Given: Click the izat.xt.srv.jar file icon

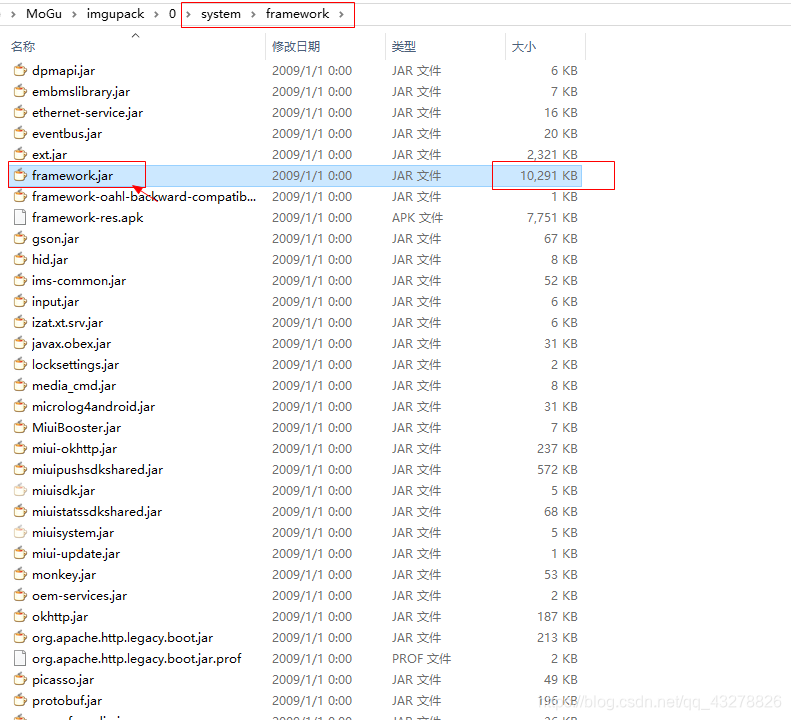Looking at the screenshot, I should click(20, 322).
